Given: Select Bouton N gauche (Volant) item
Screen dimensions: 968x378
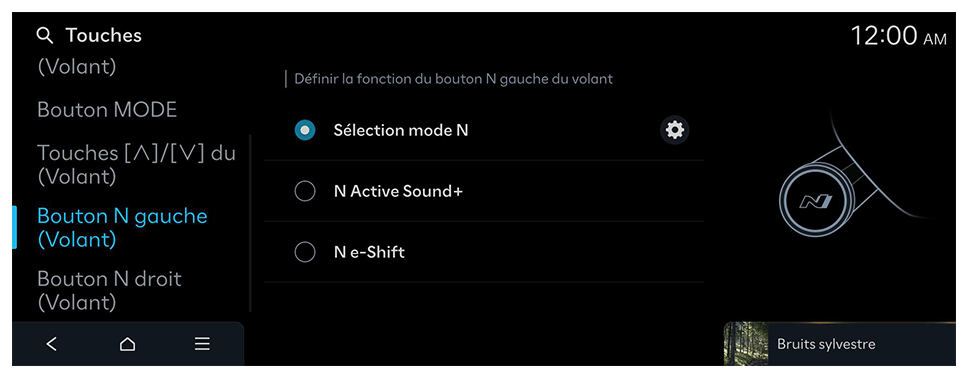Looking at the screenshot, I should coord(122,227).
